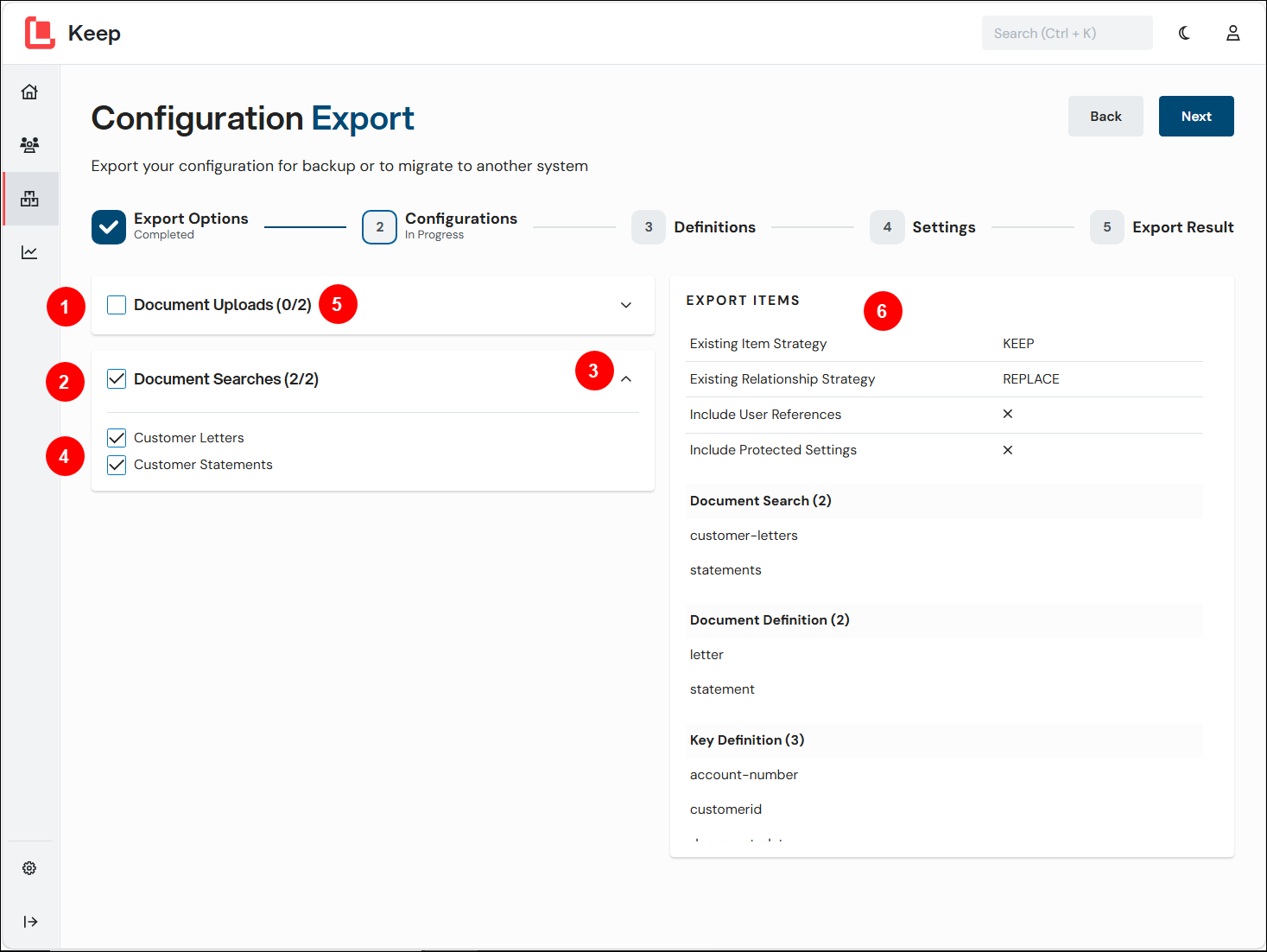Click the Export Options completed checkmark icon
This screenshot has width=1267, height=952.
tap(109, 227)
